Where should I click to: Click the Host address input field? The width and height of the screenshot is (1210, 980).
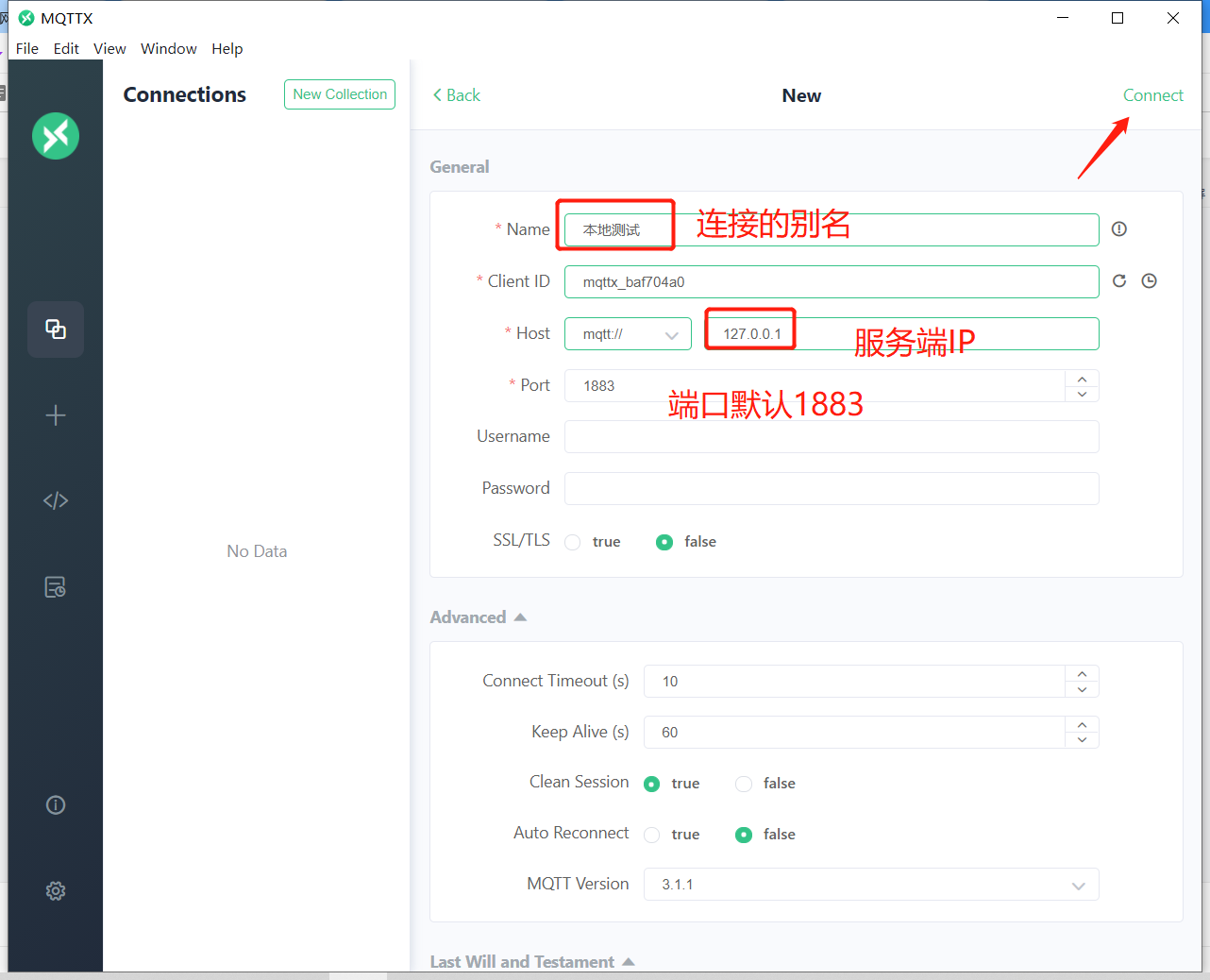[x=903, y=334]
